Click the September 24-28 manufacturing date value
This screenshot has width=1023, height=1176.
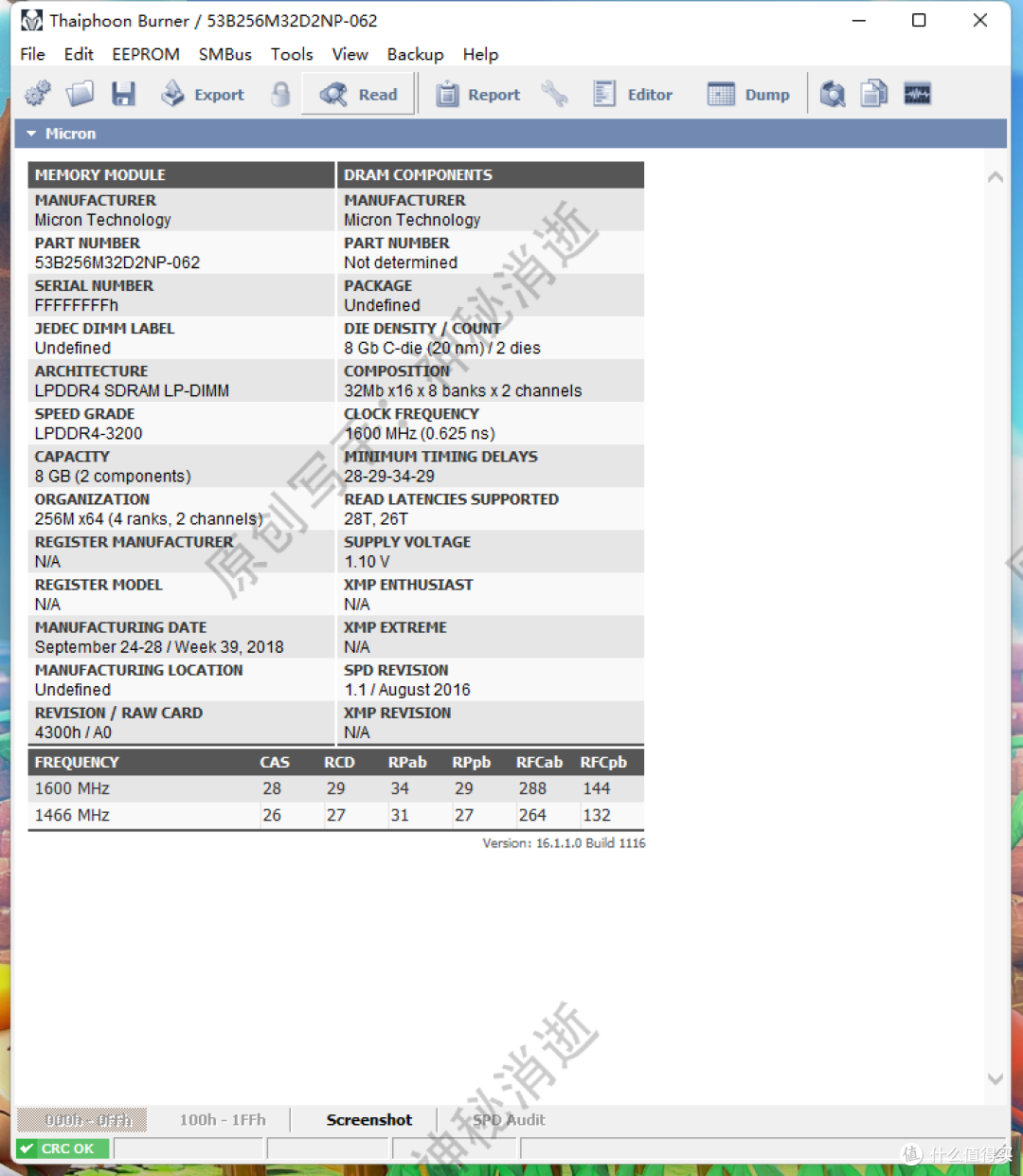pos(159,646)
